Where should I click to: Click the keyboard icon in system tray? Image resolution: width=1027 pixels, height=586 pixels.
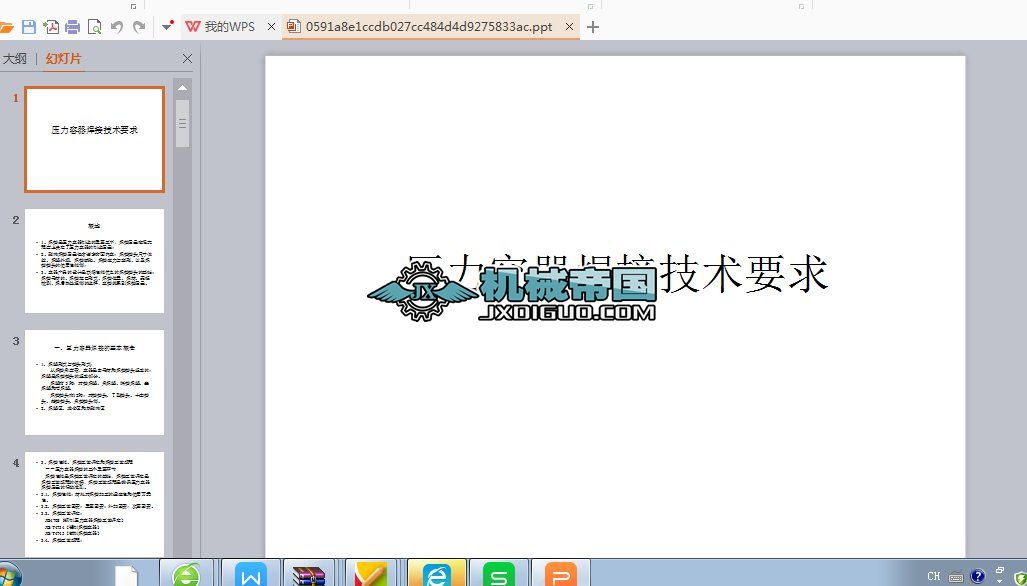pos(956,577)
